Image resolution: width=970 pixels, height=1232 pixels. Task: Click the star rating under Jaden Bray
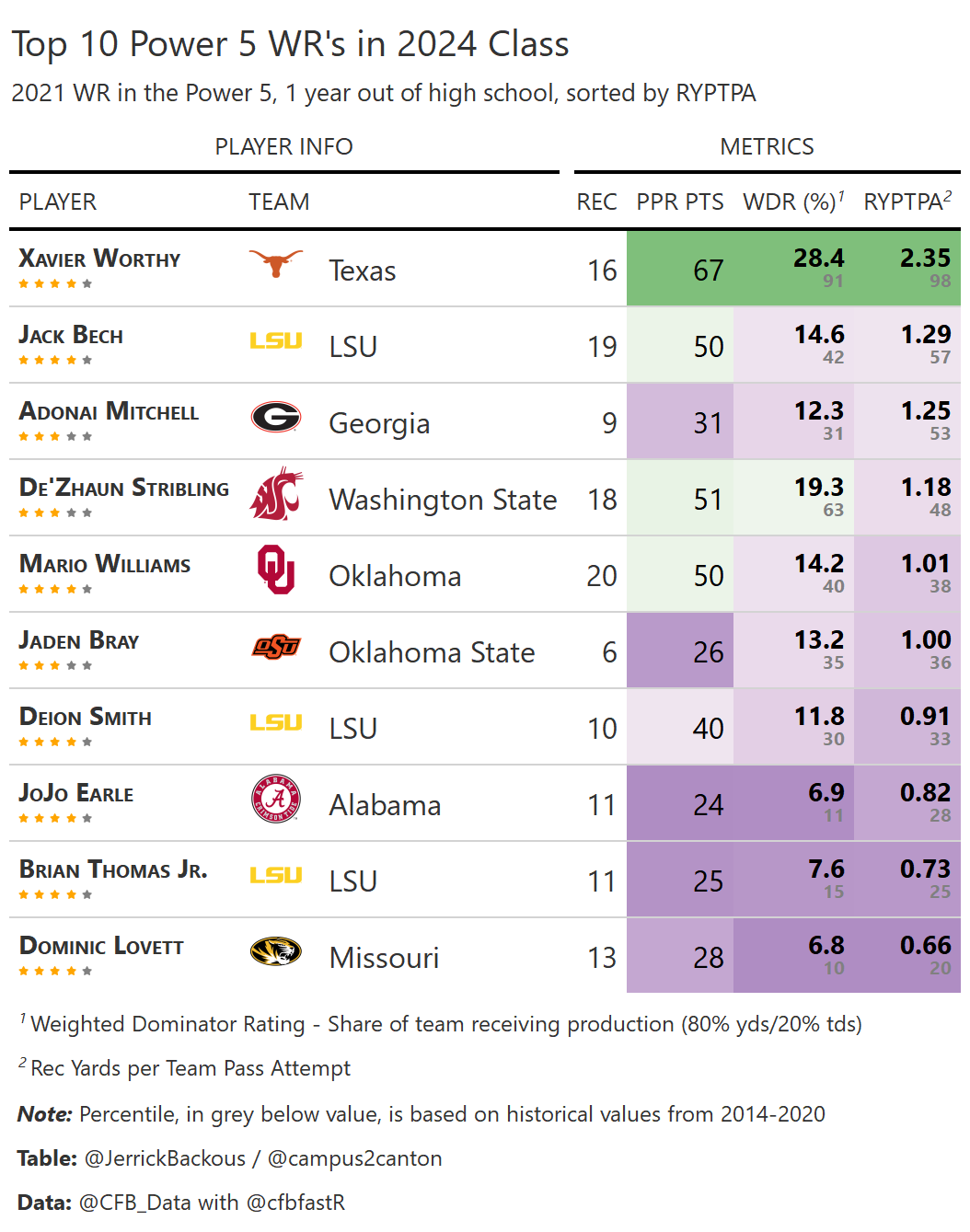point(55,665)
